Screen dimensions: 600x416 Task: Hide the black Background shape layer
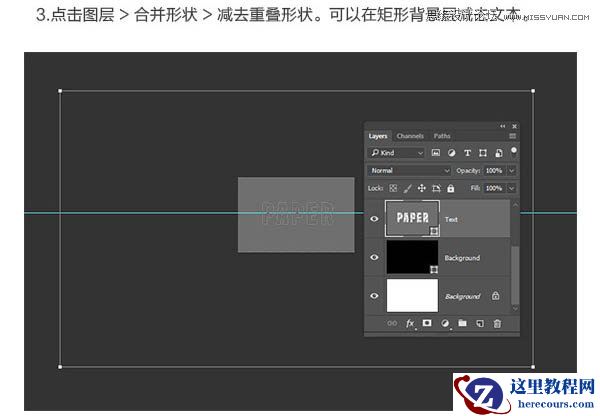(x=374, y=257)
